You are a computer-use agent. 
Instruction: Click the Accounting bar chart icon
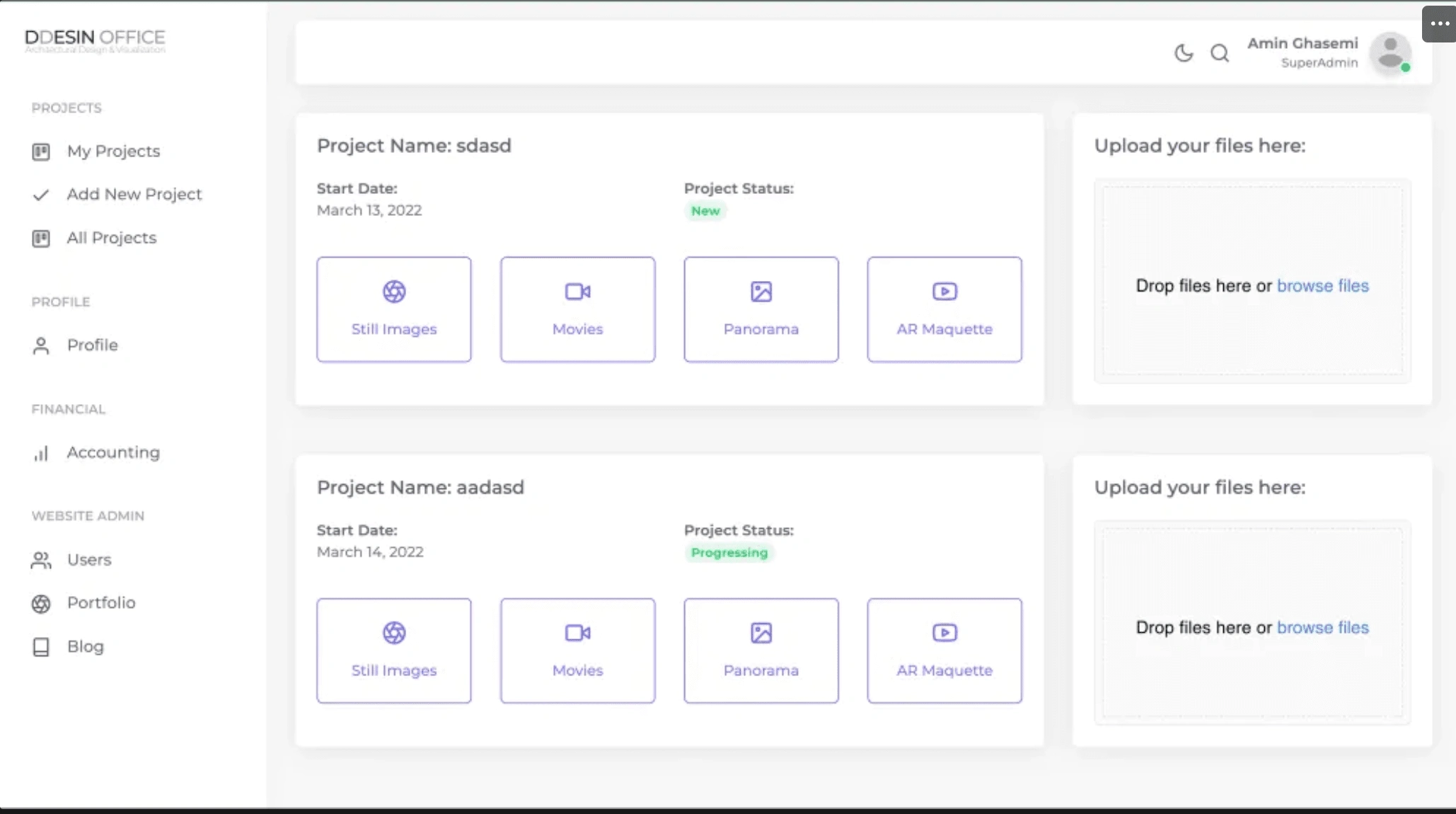(41, 453)
